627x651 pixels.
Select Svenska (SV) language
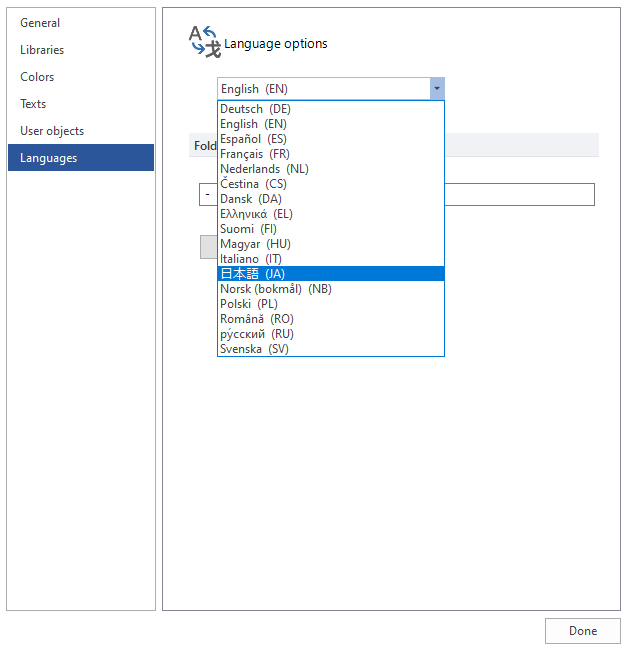tap(331, 349)
